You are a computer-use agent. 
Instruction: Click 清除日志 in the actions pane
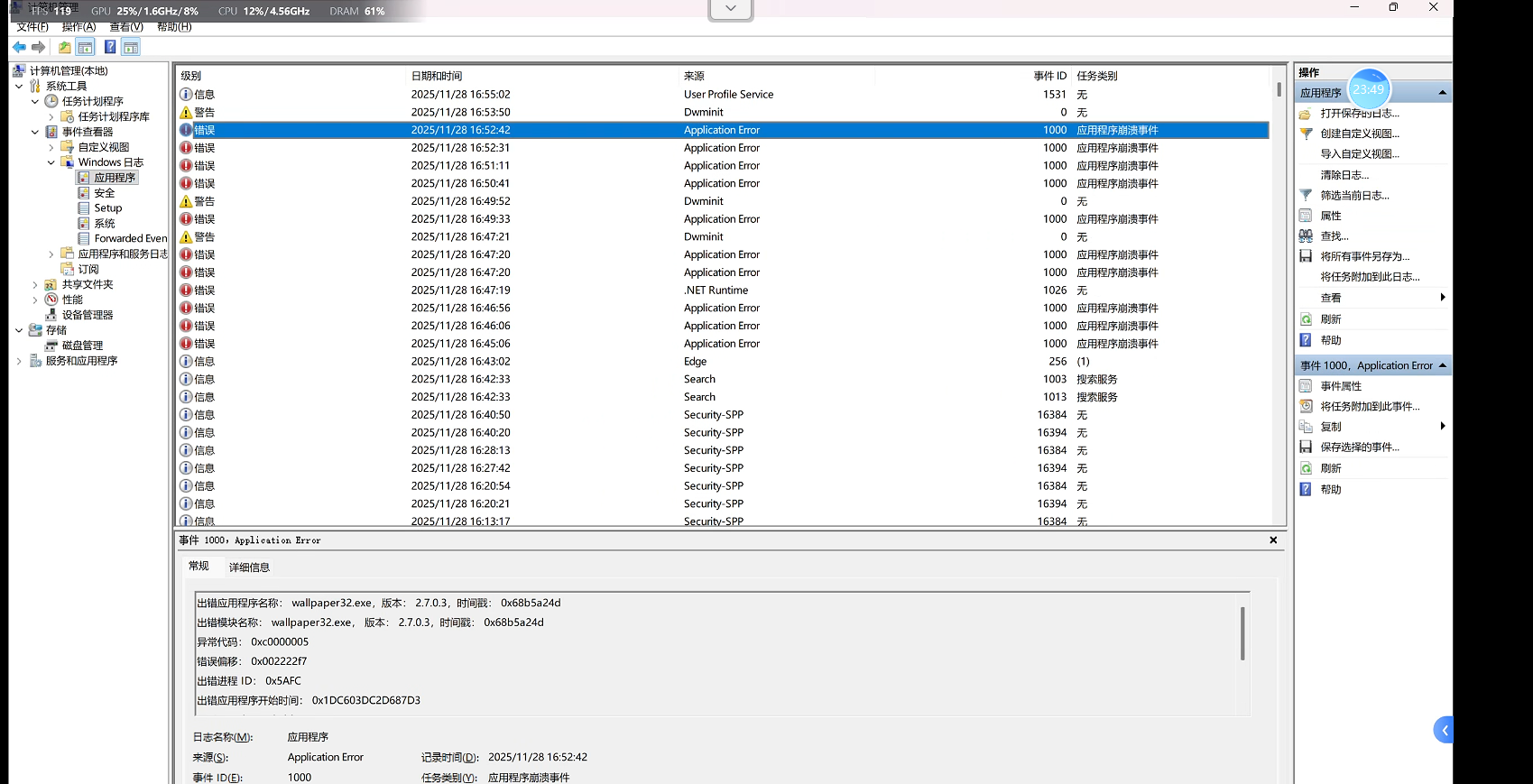coord(1344,176)
